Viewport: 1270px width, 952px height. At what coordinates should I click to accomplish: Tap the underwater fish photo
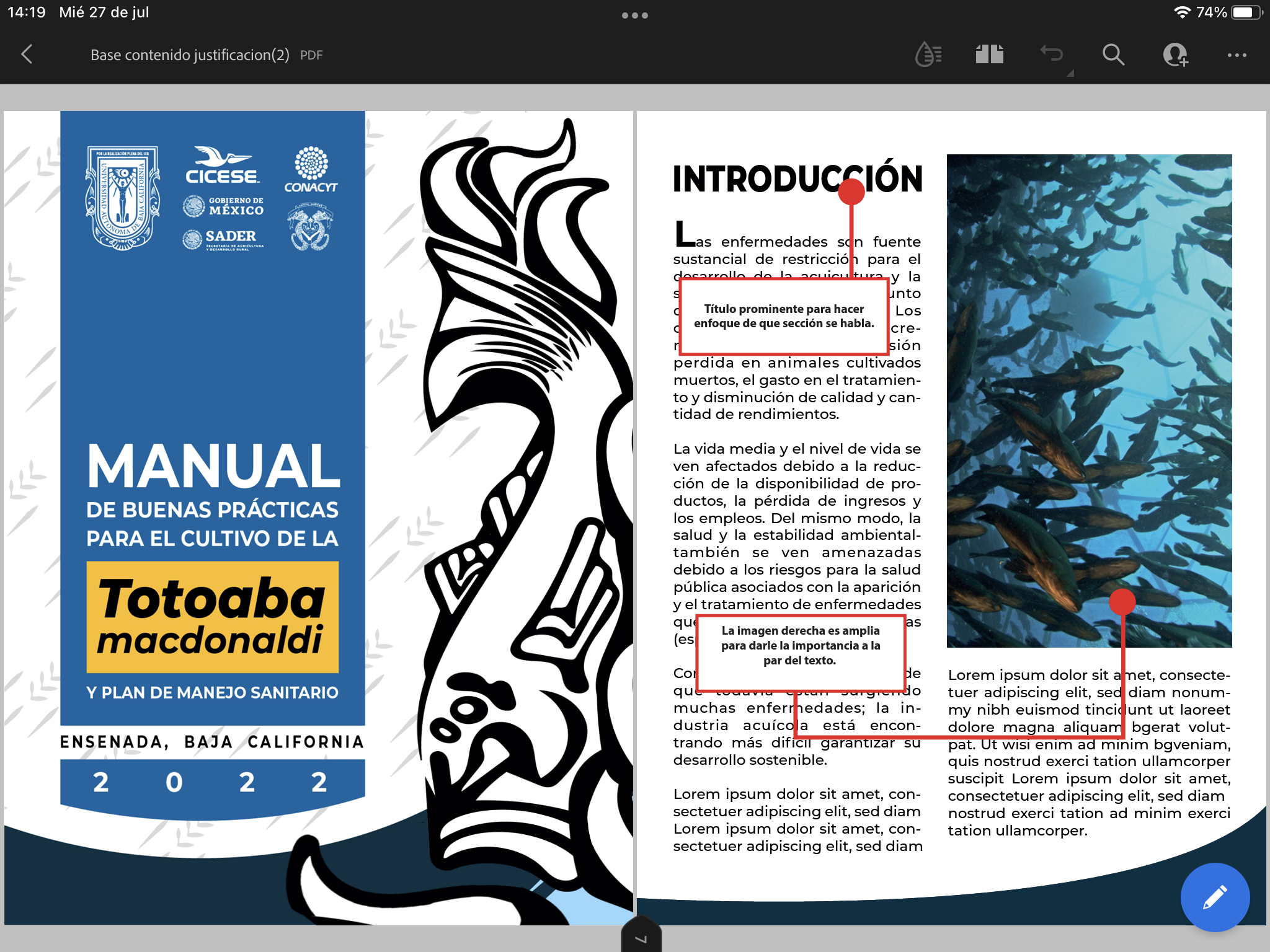(1089, 400)
